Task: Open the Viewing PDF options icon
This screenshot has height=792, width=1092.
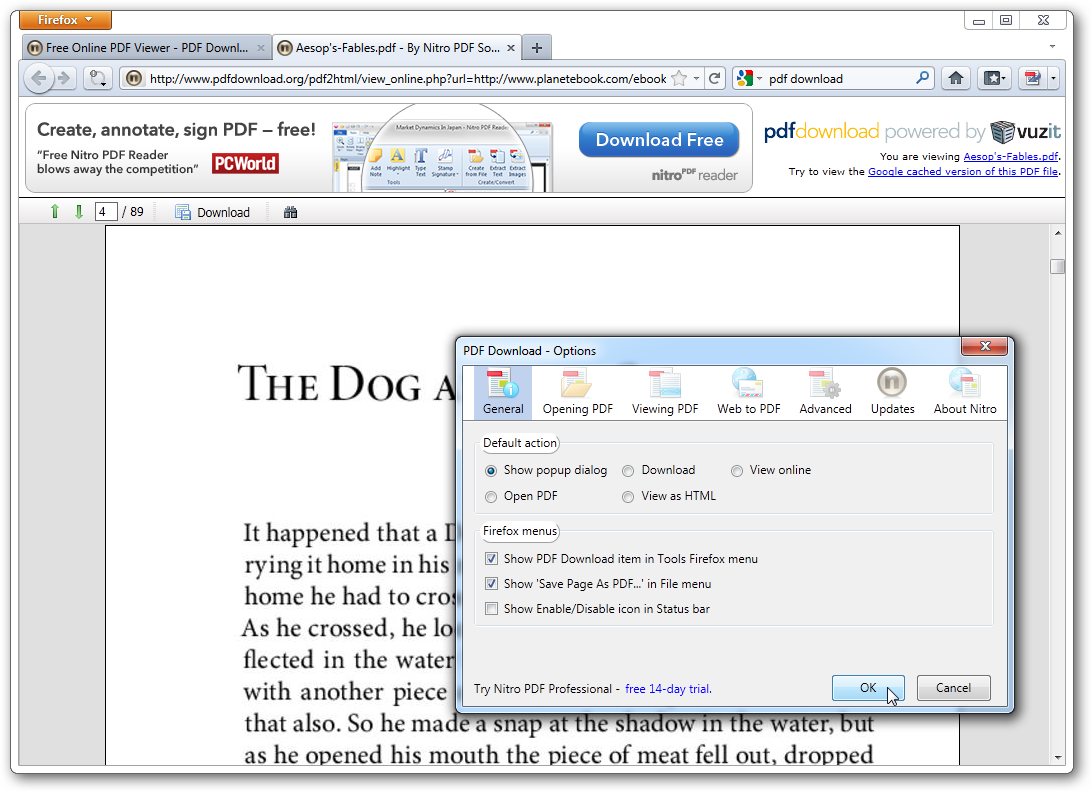Action: (x=665, y=391)
